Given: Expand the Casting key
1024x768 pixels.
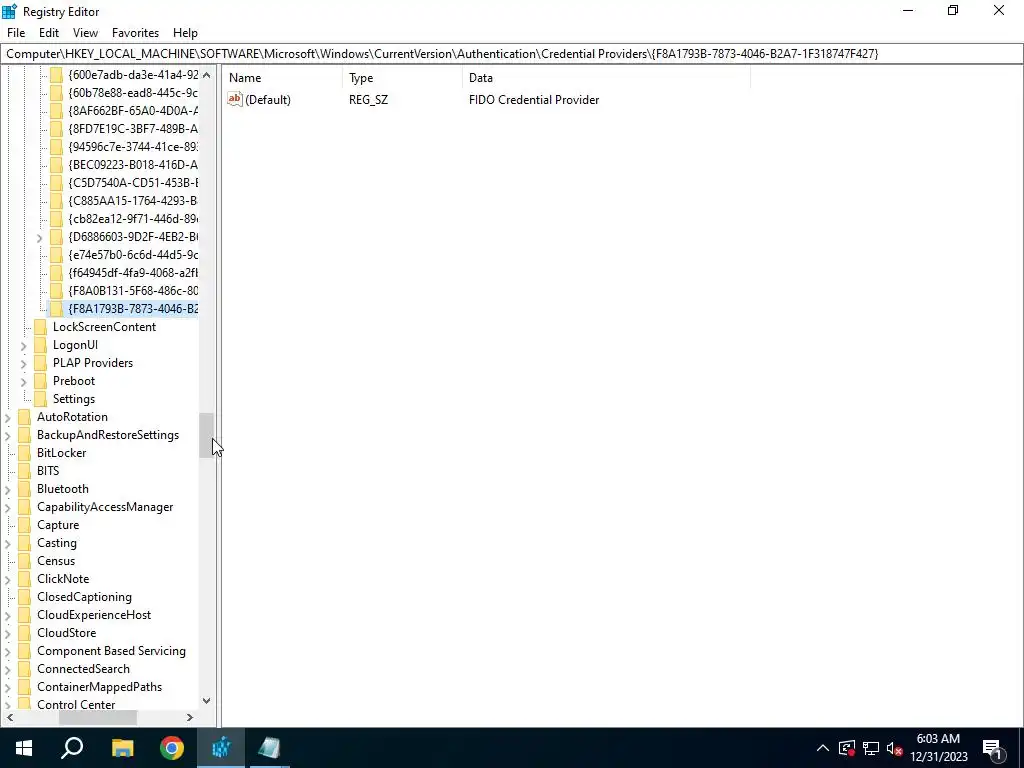Looking at the screenshot, I should click(x=8, y=543).
